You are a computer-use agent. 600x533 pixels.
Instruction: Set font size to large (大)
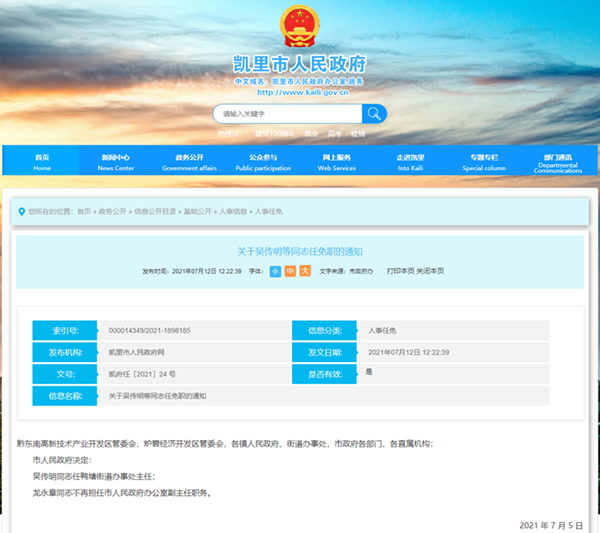click(305, 271)
